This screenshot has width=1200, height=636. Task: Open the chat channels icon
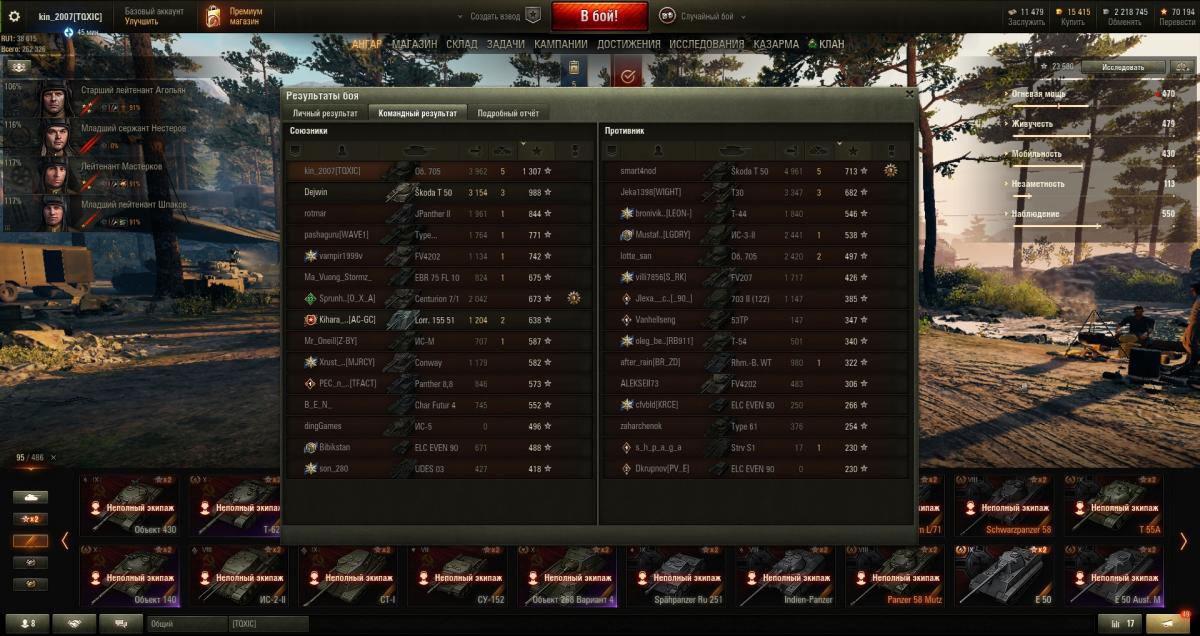pos(120,623)
